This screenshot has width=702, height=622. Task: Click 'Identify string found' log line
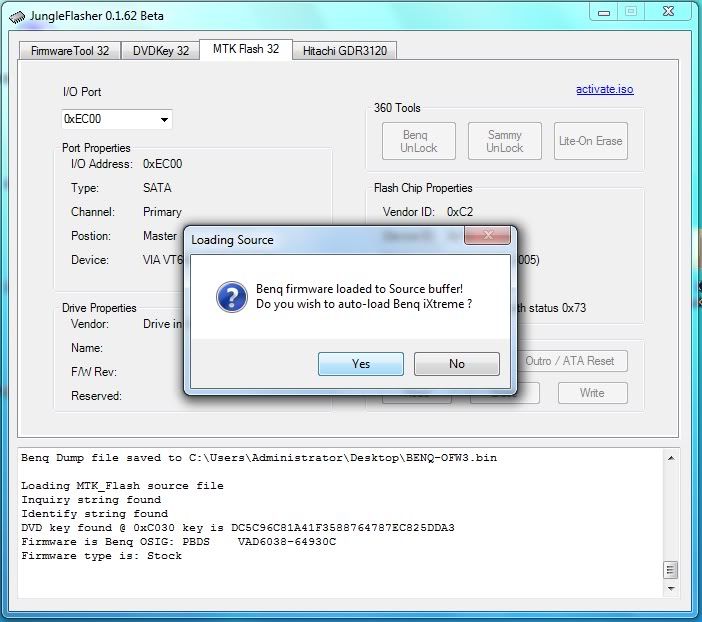click(x=94, y=514)
